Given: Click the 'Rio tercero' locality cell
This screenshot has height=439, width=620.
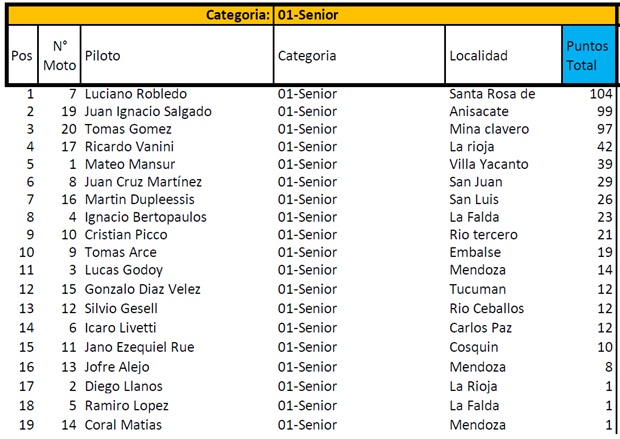Looking at the screenshot, I should pos(485,234).
